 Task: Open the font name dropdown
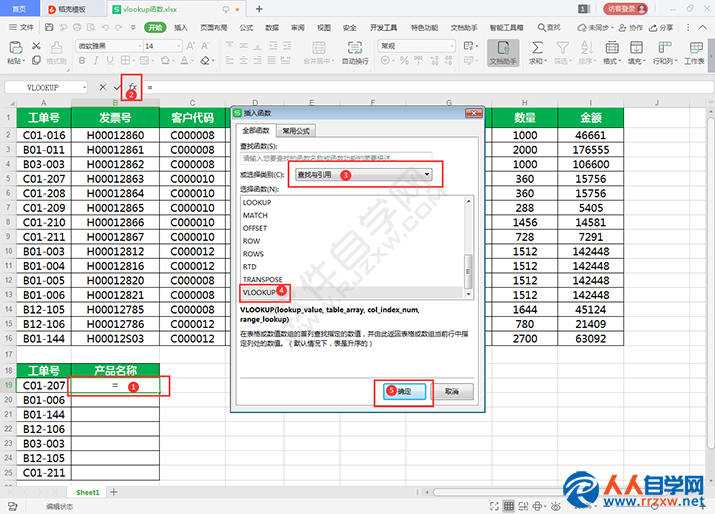point(140,46)
